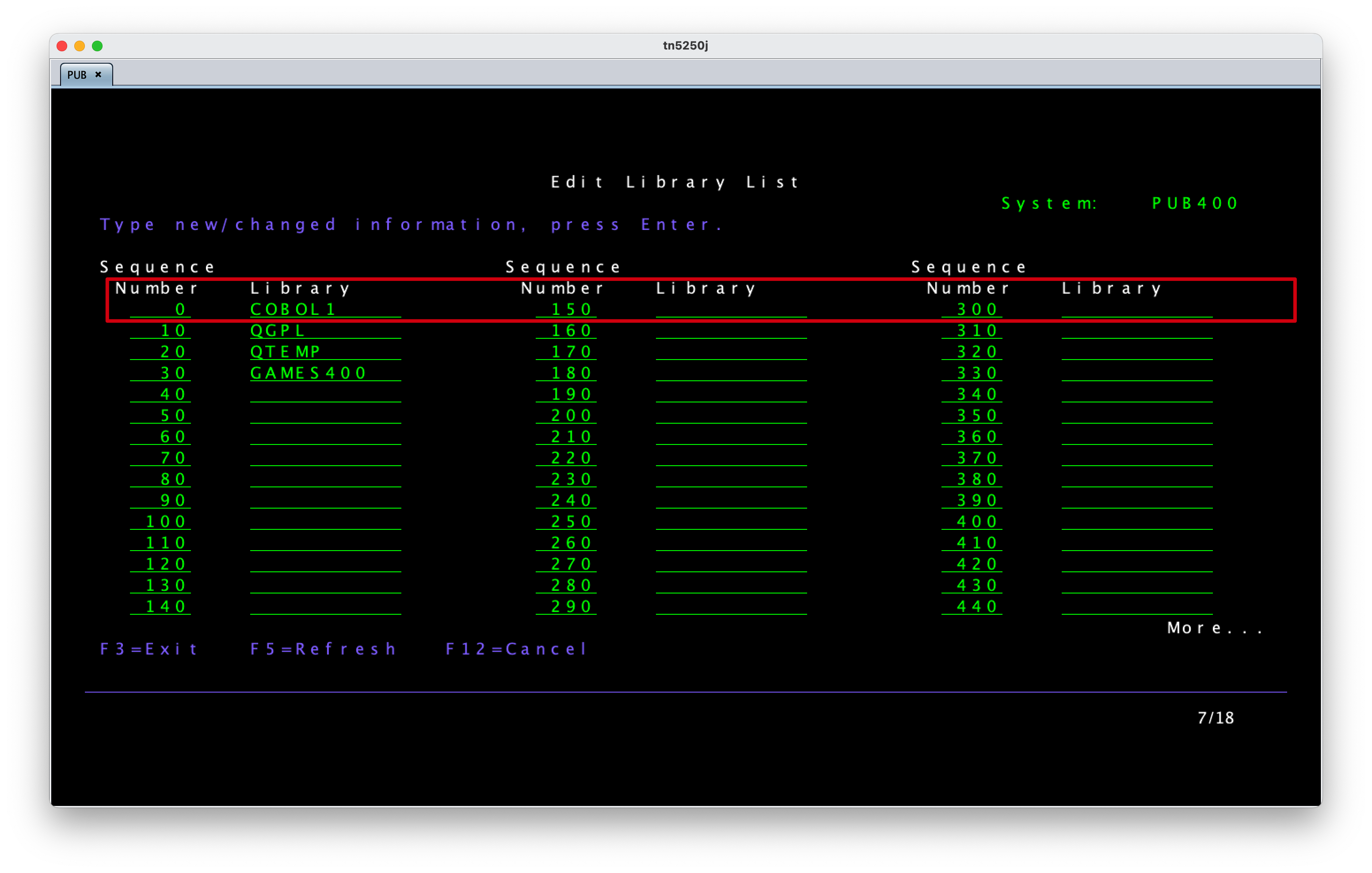Click sequence number field 330
Image resolution: width=1372 pixels, height=873 pixels.
(972, 373)
